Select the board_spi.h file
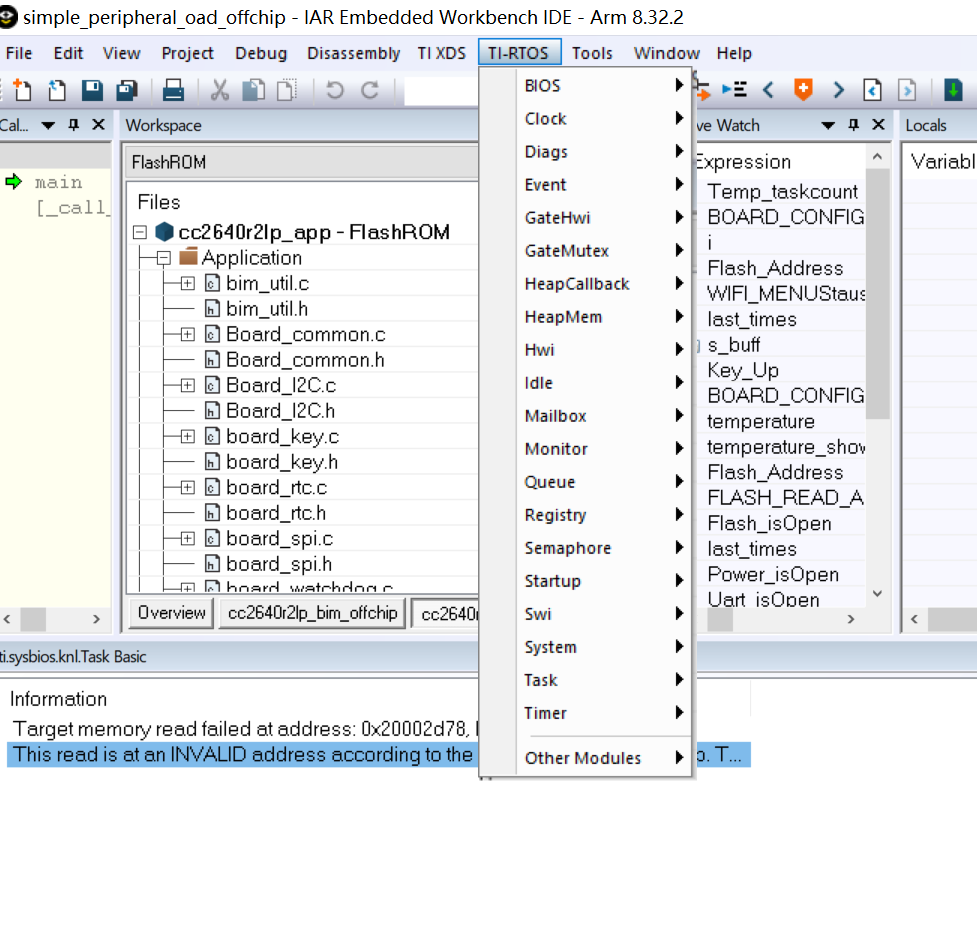The width and height of the screenshot is (977, 944). [x=279, y=564]
